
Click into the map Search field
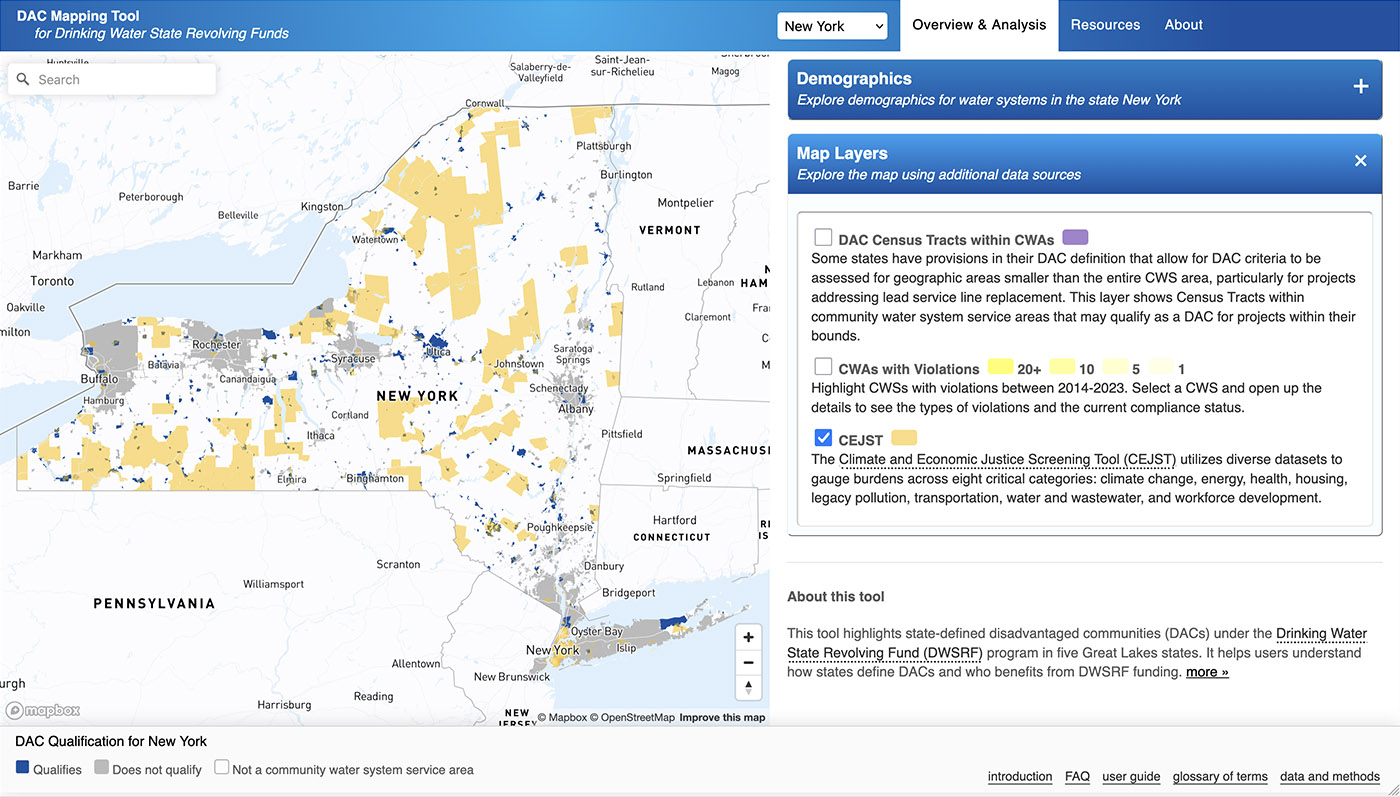pyautogui.click(x=120, y=80)
